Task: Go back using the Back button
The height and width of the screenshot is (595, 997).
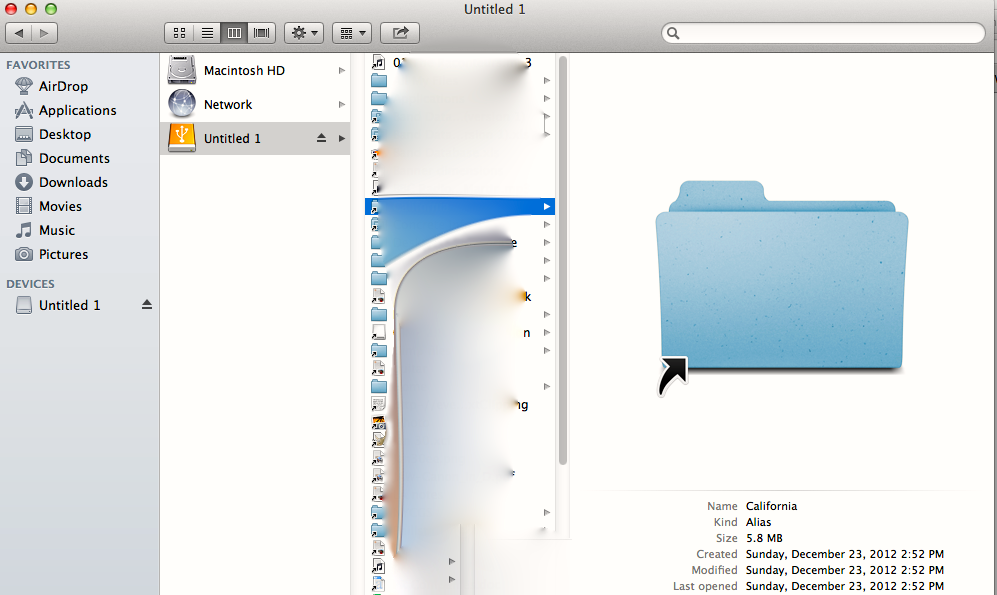Action: tap(18, 32)
